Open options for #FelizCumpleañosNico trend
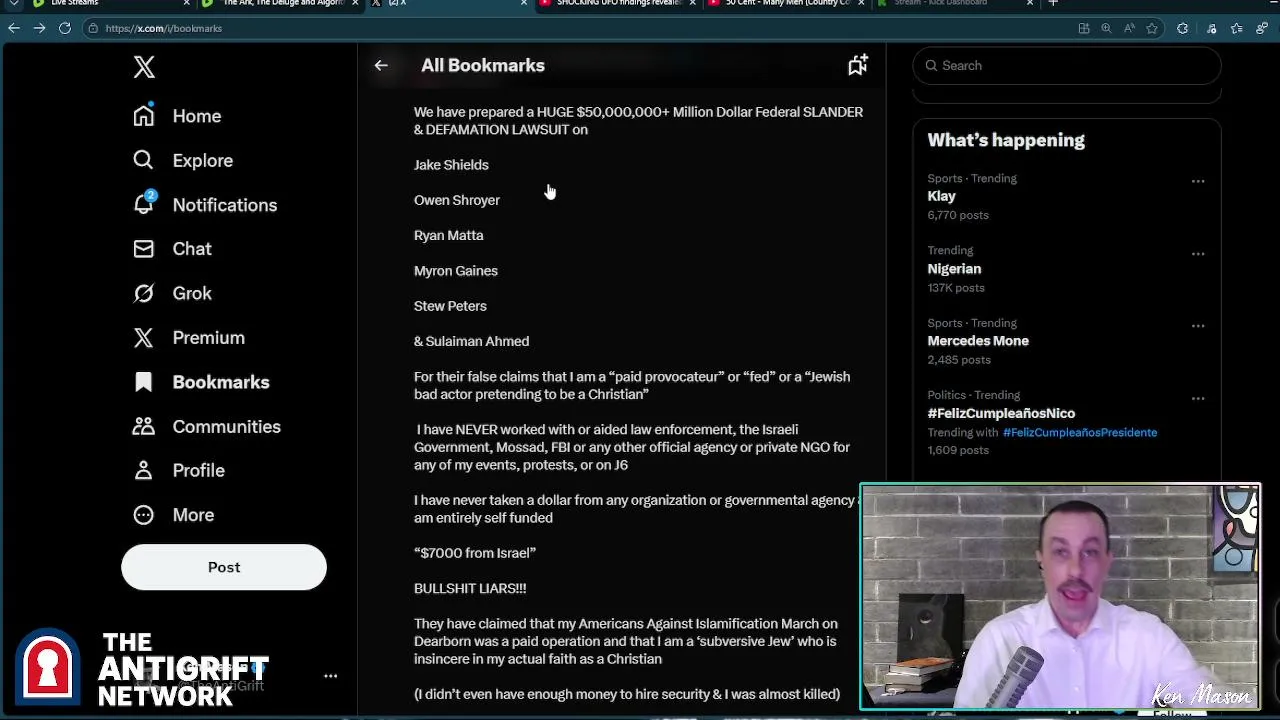The width and height of the screenshot is (1280, 720). point(1198,398)
